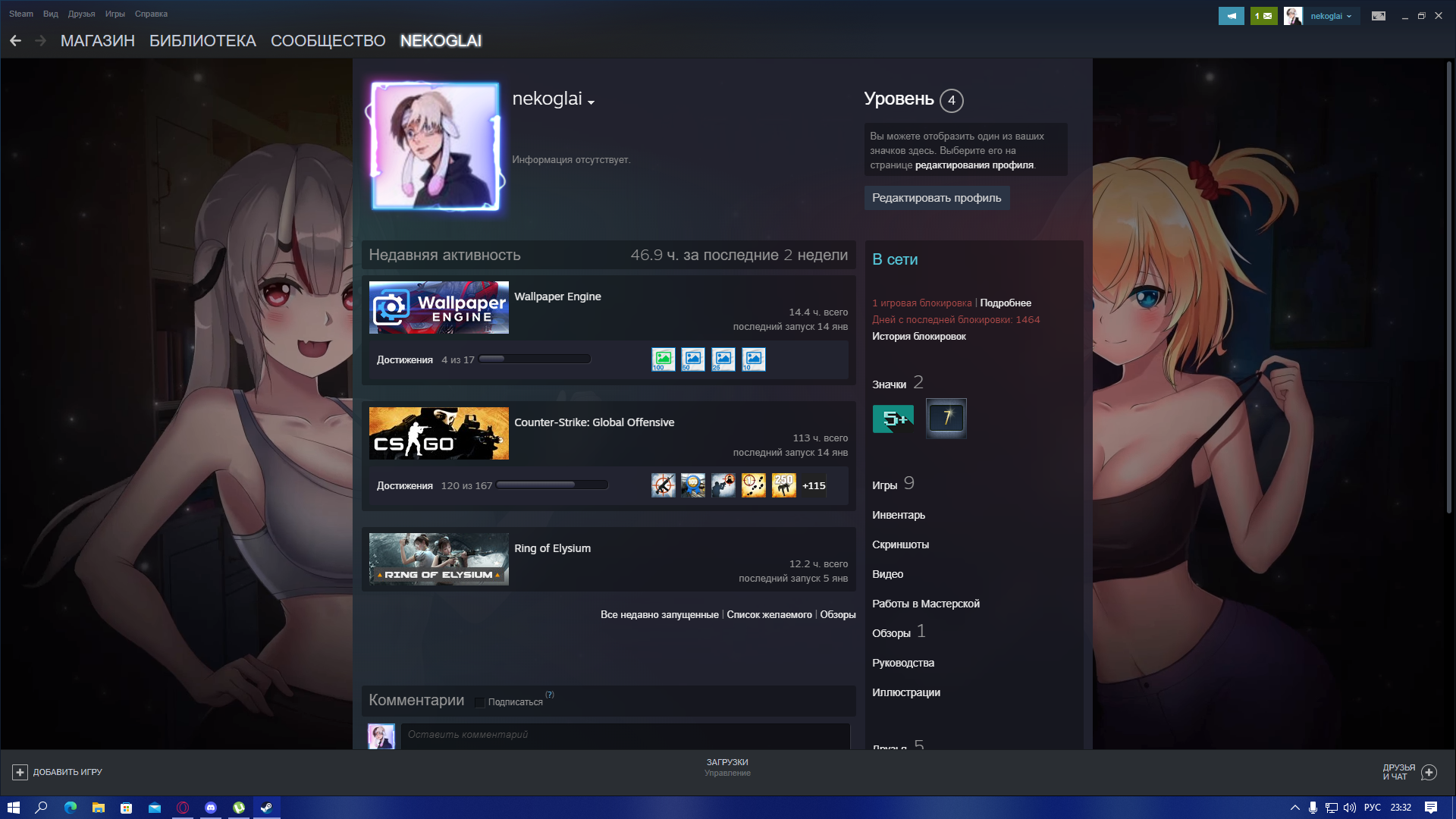The image size is (1456, 819).
Task: Click the fourth CS:GO achievement icon
Action: click(x=754, y=485)
